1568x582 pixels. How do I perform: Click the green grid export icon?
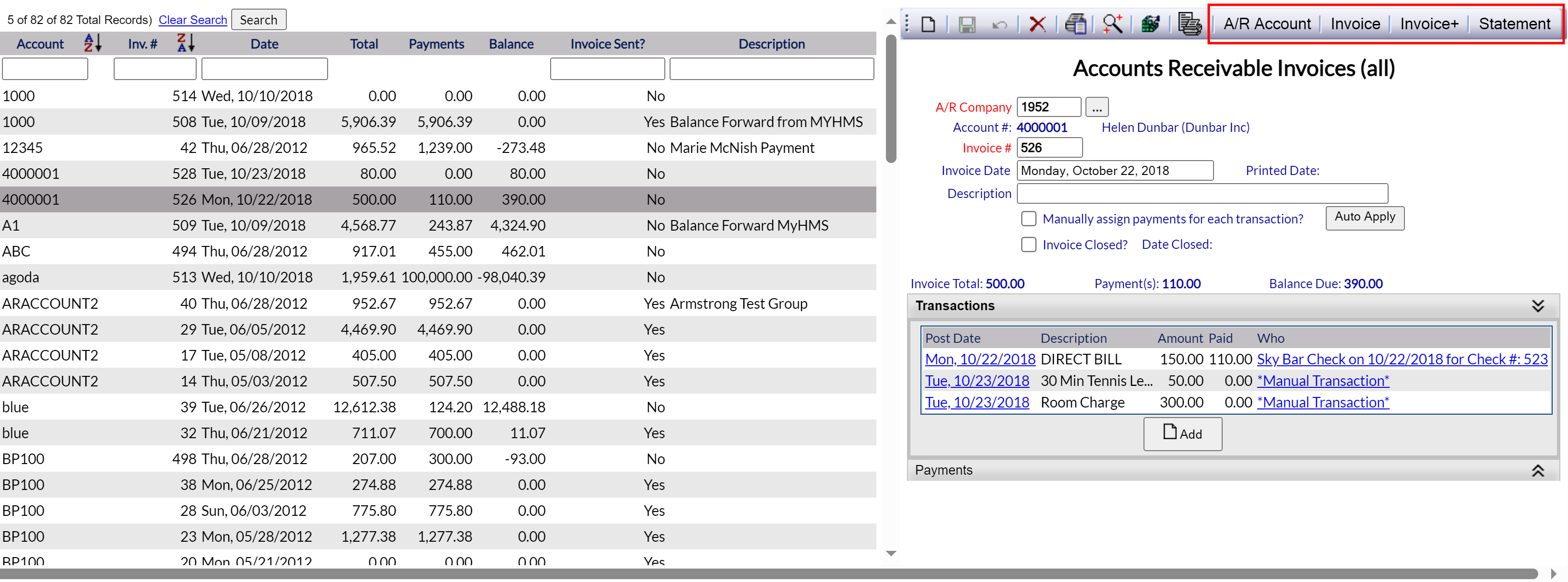1150,23
